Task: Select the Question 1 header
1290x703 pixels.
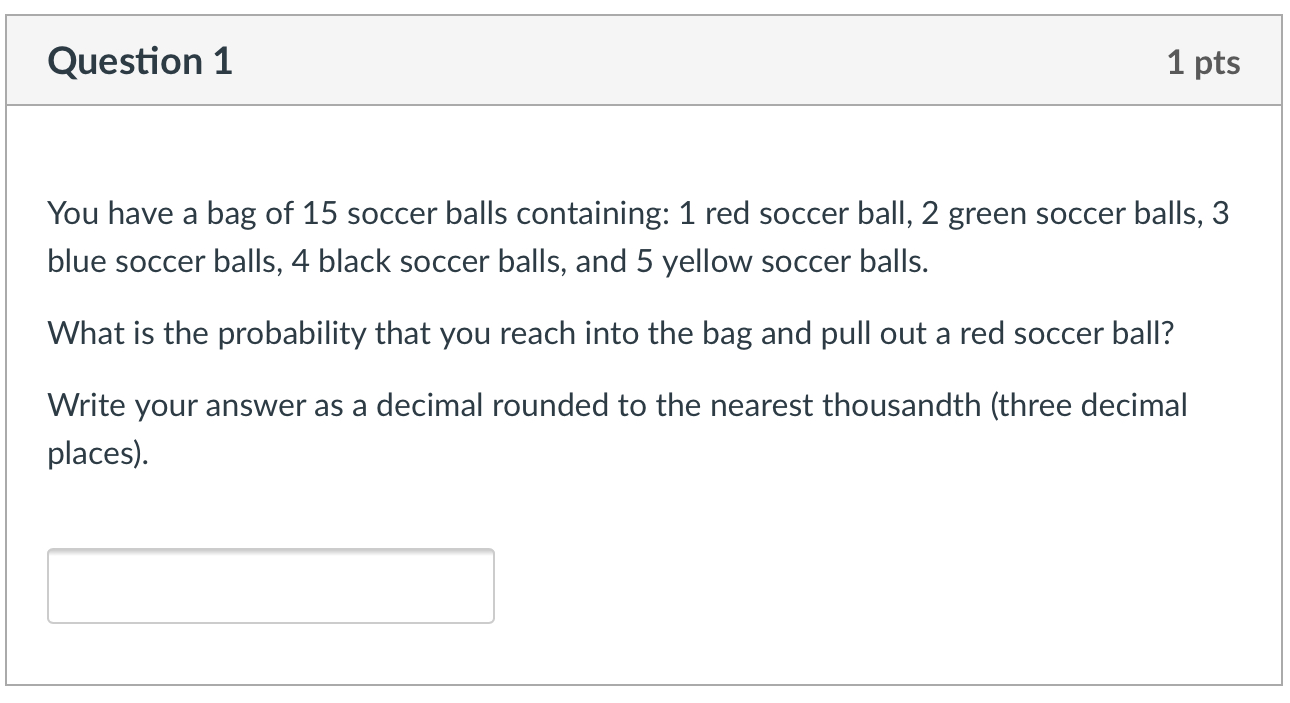Action: tap(138, 60)
